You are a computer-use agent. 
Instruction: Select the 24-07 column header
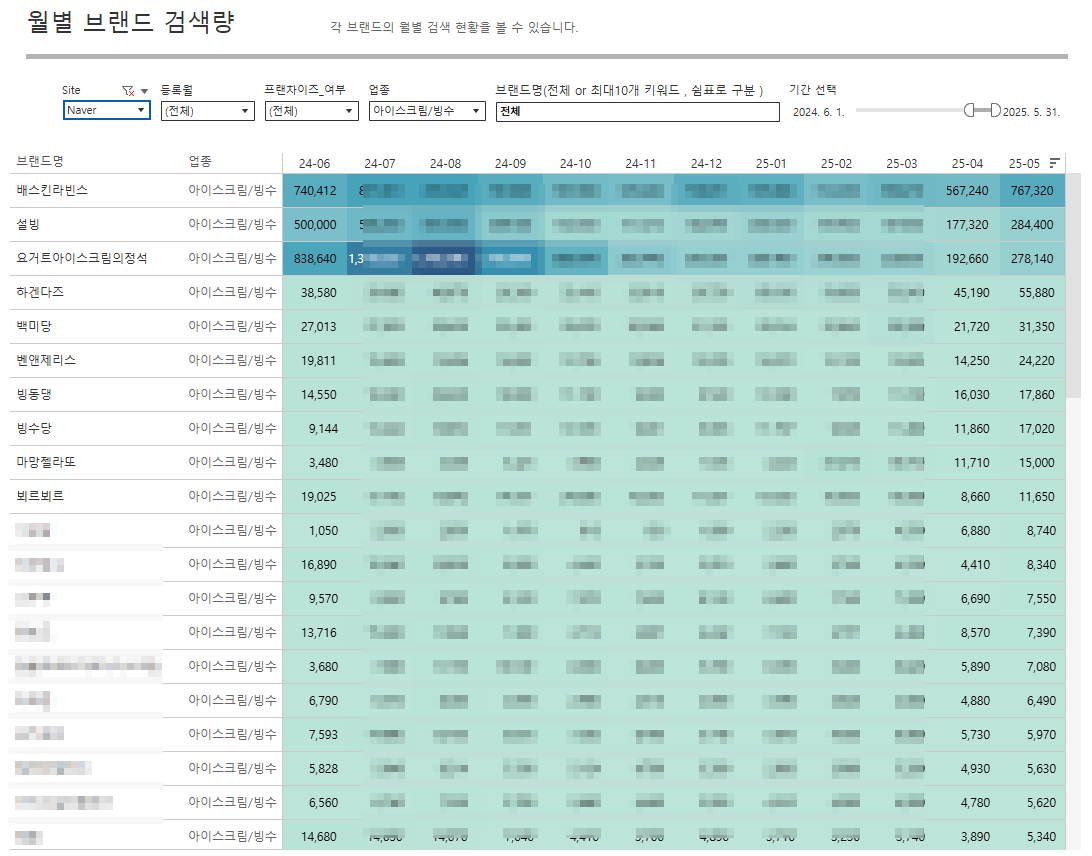click(380, 164)
